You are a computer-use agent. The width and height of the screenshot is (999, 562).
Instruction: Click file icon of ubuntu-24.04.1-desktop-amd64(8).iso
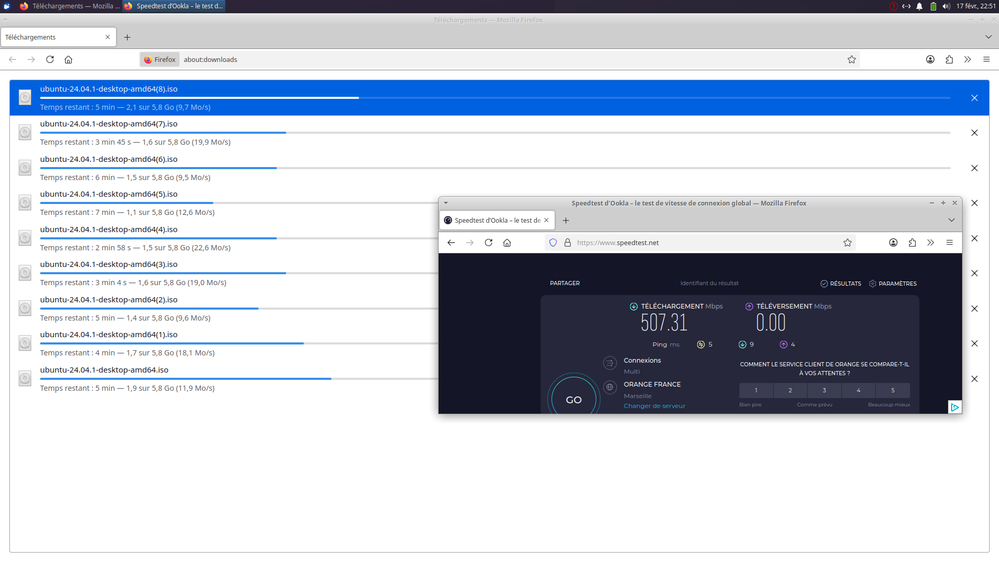click(25, 97)
